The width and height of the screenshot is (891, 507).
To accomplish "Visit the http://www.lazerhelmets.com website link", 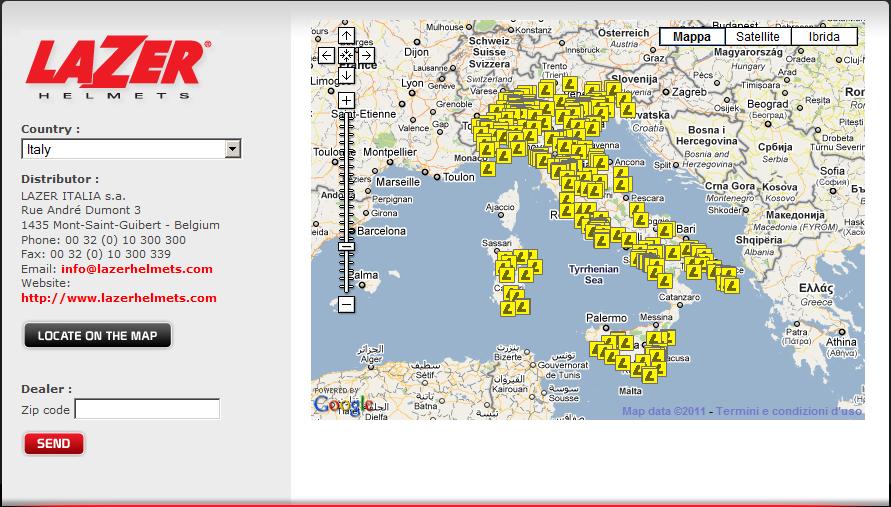I will [x=118, y=298].
